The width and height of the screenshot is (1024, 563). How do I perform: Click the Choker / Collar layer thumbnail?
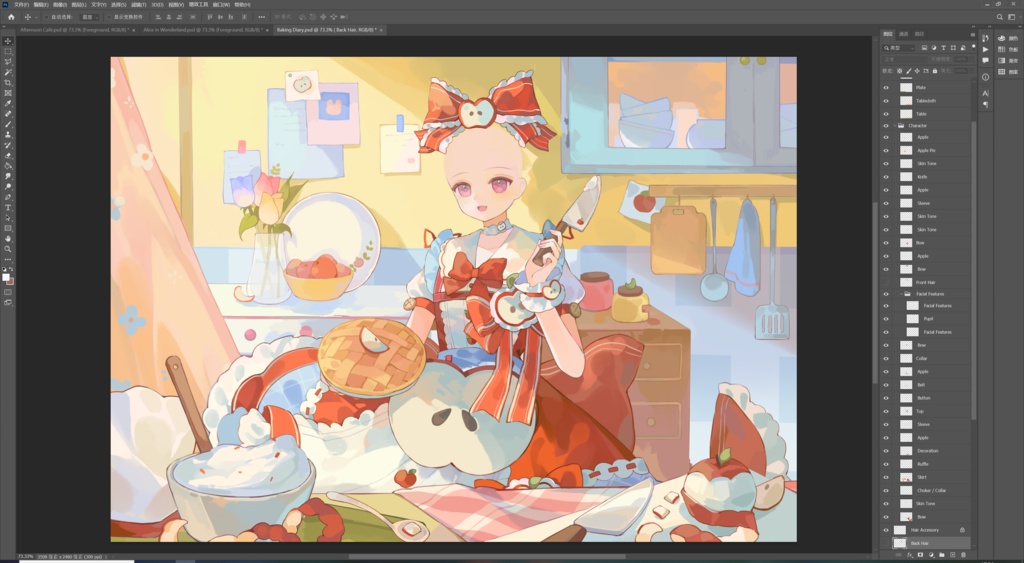906,491
